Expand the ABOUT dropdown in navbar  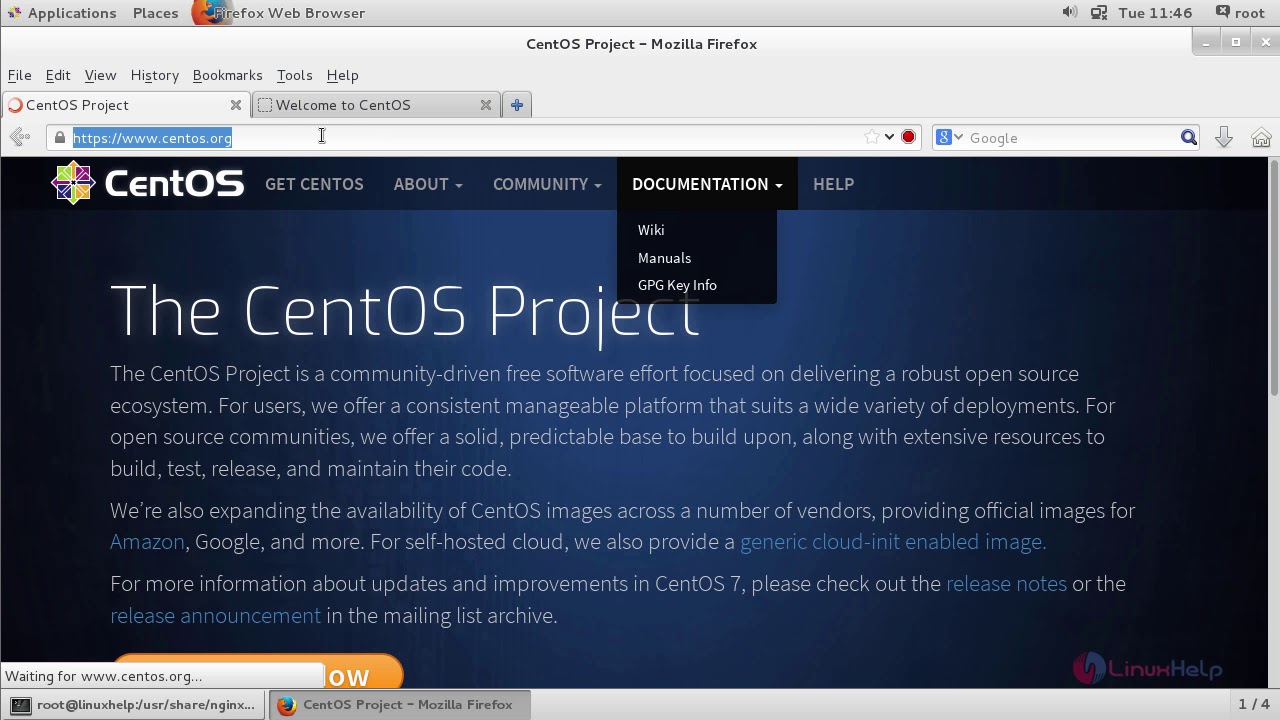428,184
